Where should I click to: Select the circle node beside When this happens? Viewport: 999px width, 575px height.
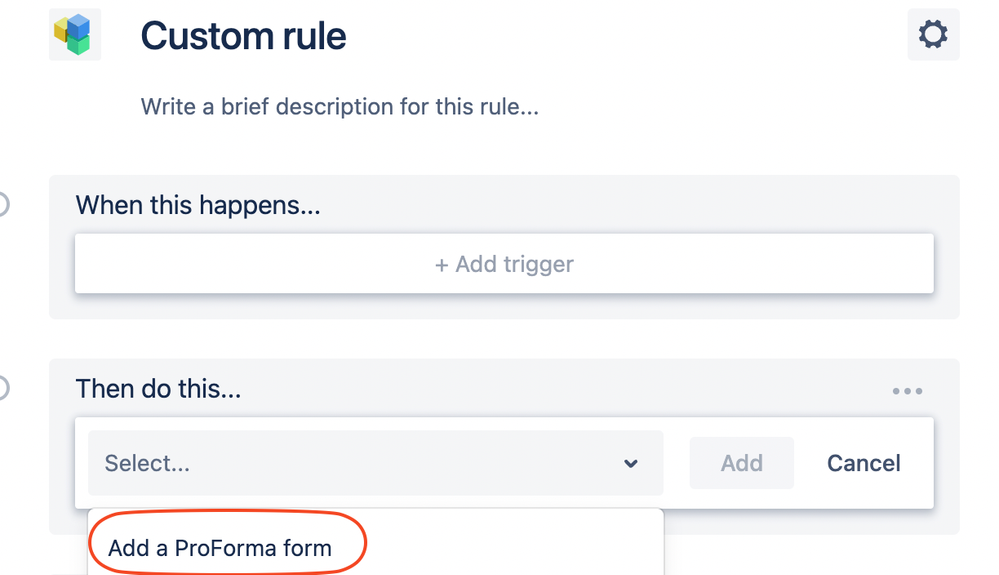pyautogui.click(x=2, y=204)
